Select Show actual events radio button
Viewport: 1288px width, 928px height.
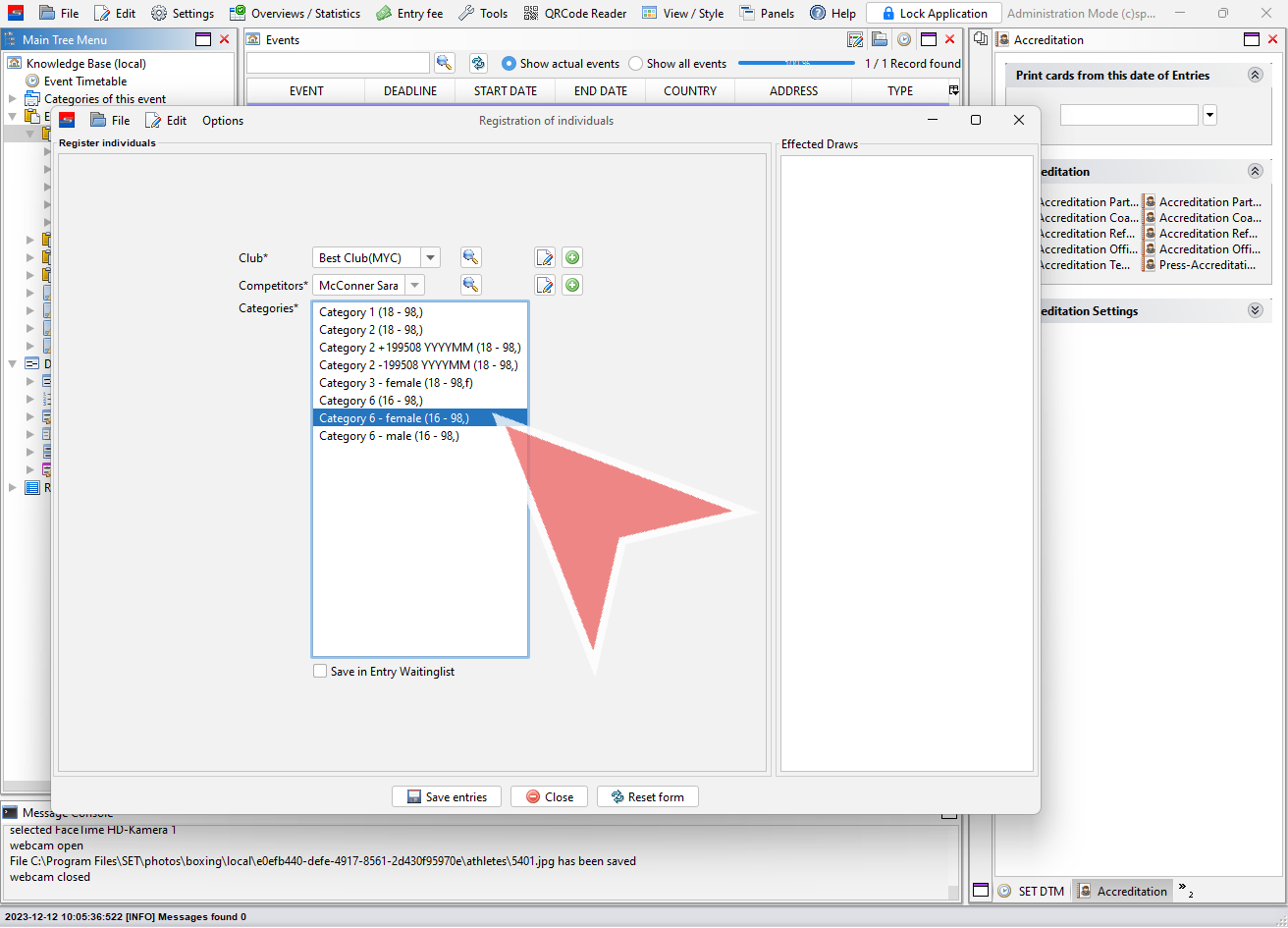[x=509, y=64]
